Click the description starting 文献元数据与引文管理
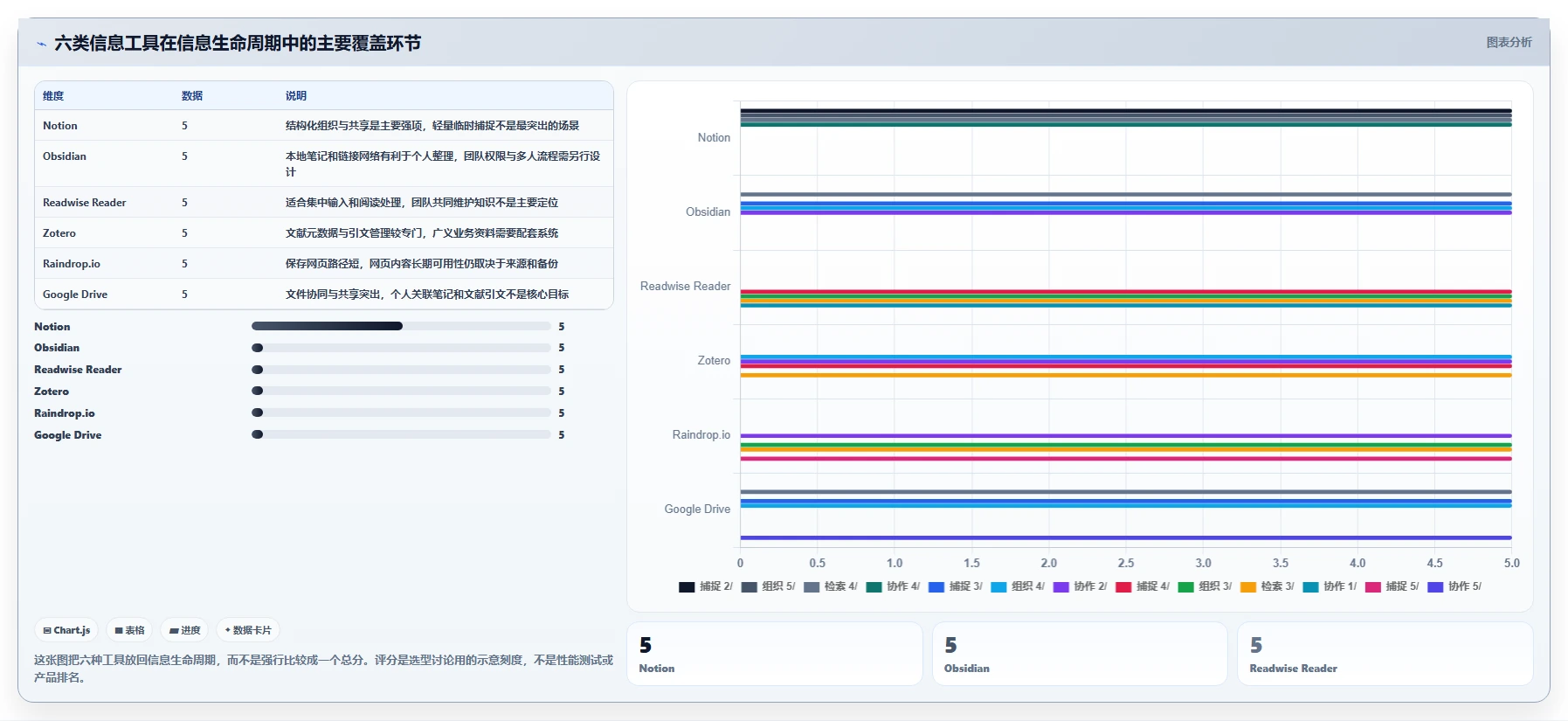Image resolution: width=1568 pixels, height=721 pixels. click(x=422, y=233)
